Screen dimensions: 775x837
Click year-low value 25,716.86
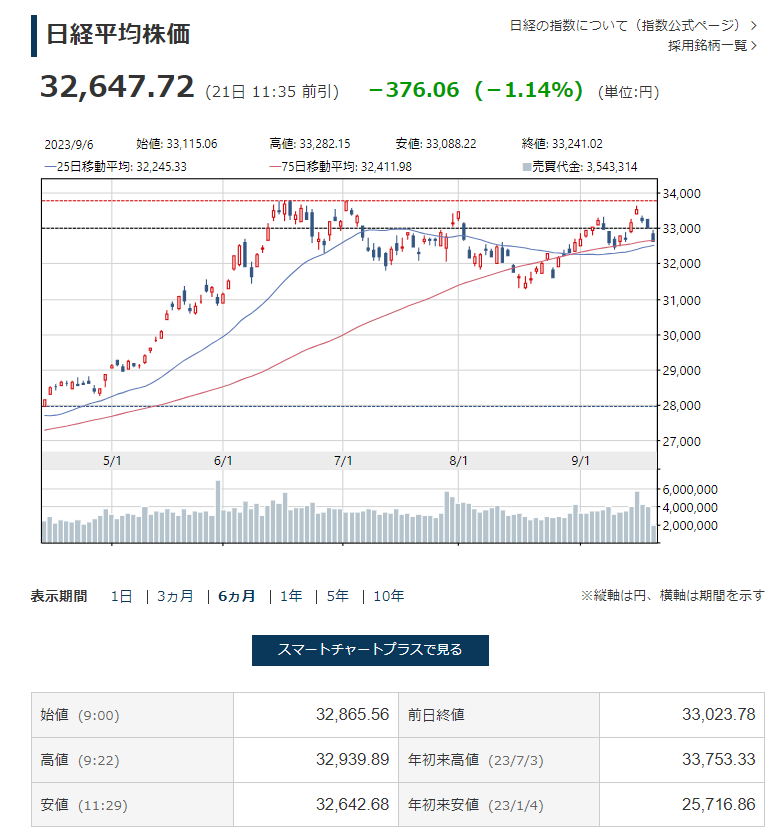pyautogui.click(x=718, y=804)
